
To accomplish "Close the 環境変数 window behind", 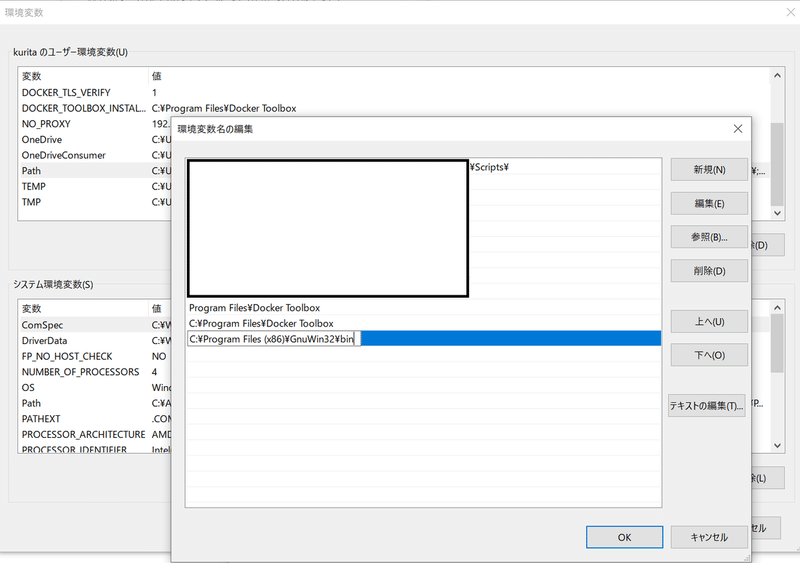I will [x=790, y=12].
